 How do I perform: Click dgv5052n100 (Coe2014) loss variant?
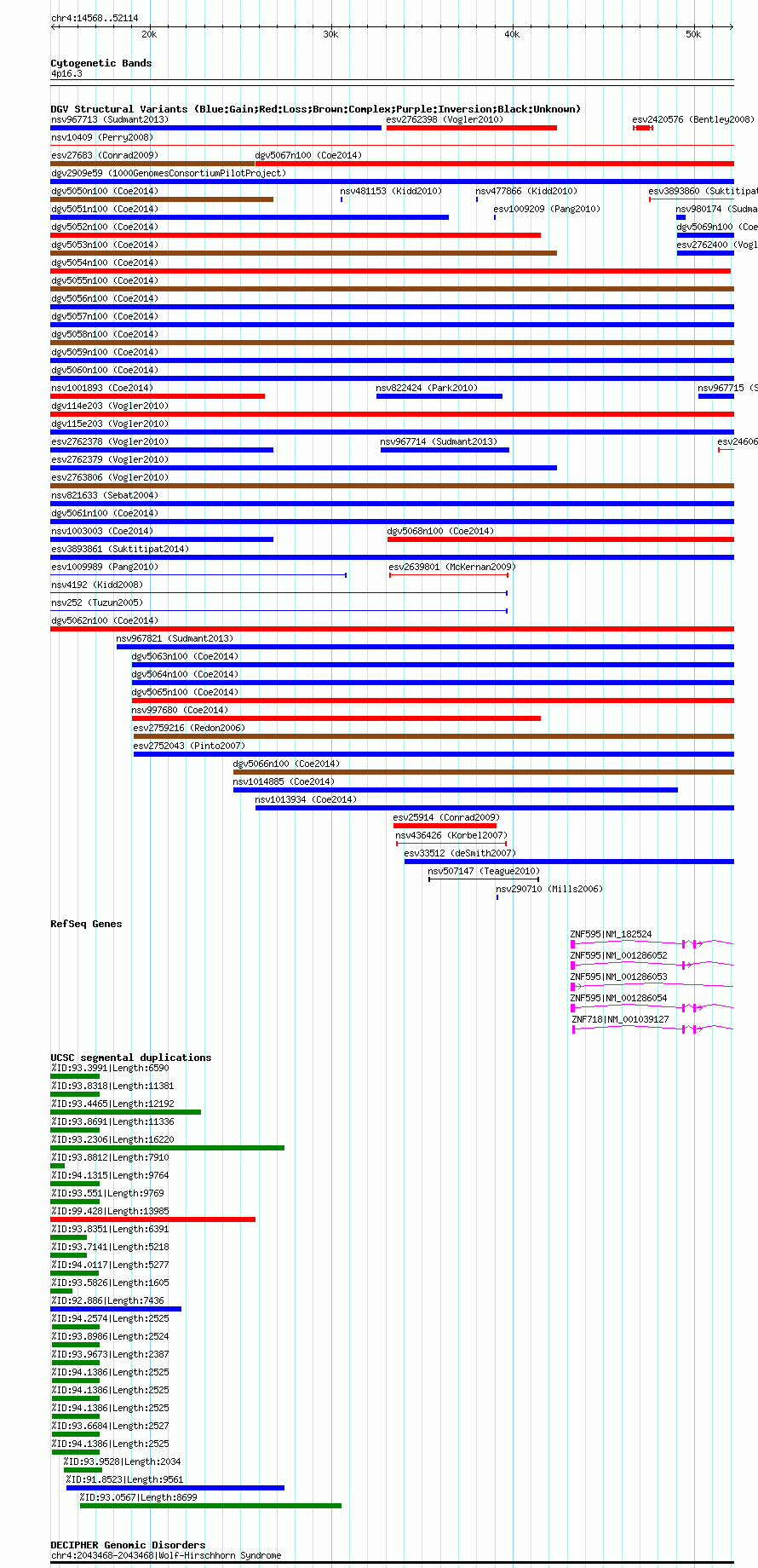tap(296, 235)
